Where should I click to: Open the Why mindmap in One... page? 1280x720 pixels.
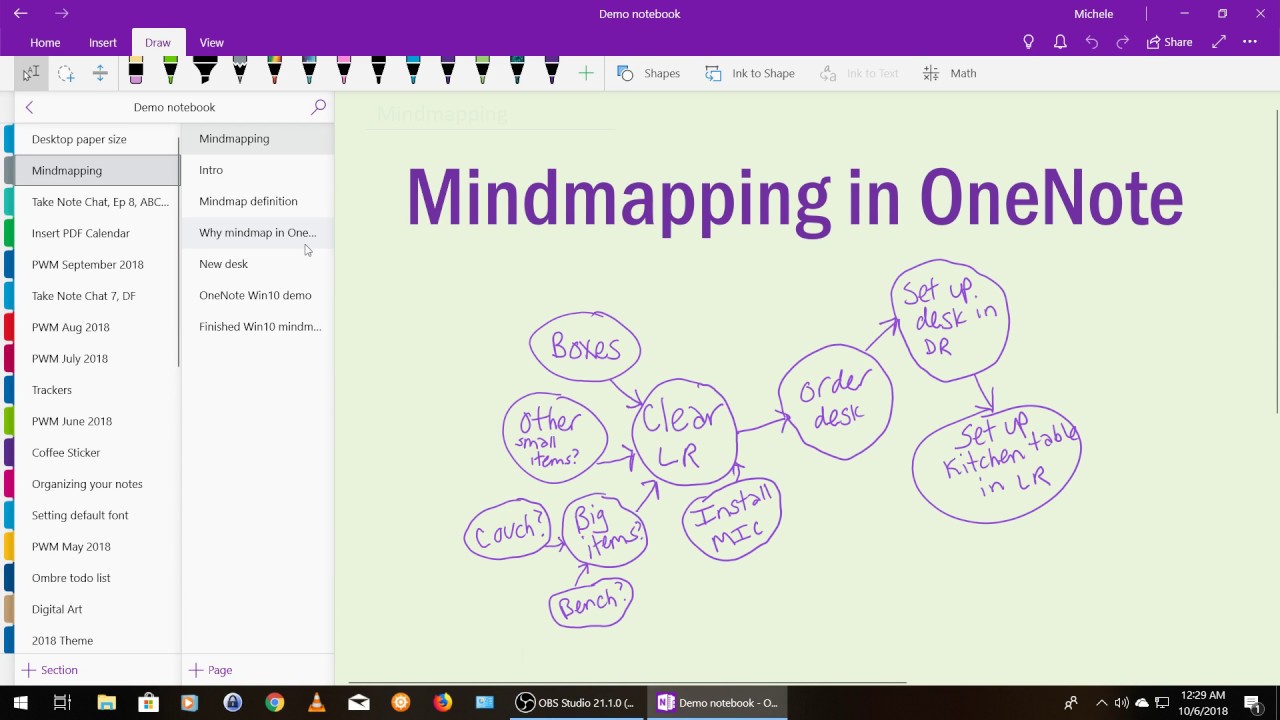click(258, 232)
